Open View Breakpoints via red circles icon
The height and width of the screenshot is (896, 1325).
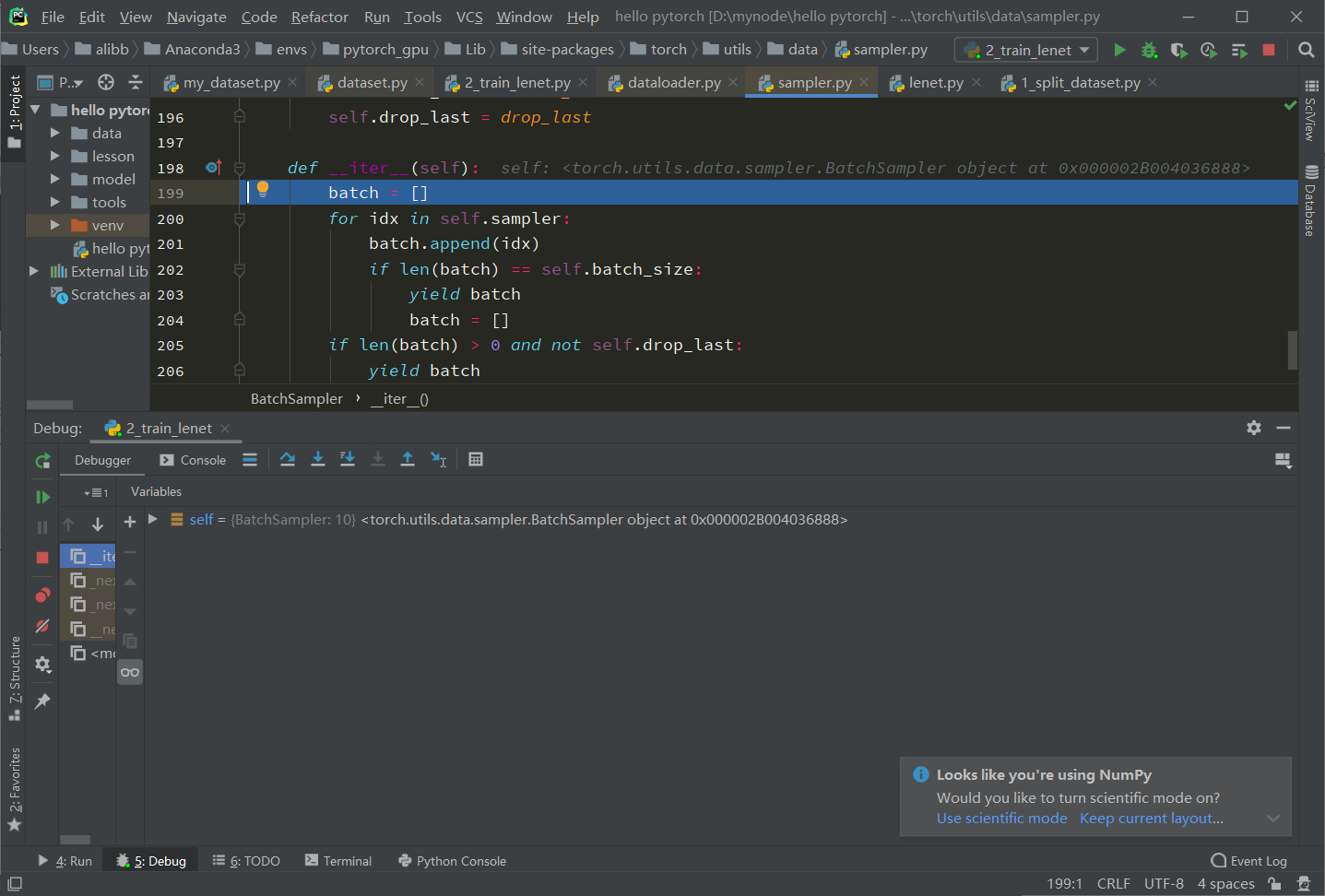pos(42,595)
